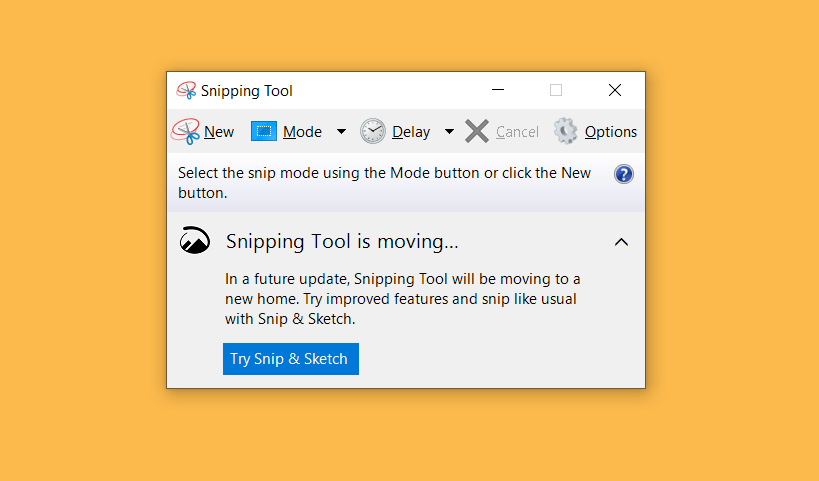Click the gray X Cancel icon
The height and width of the screenshot is (481, 819).
coord(476,131)
